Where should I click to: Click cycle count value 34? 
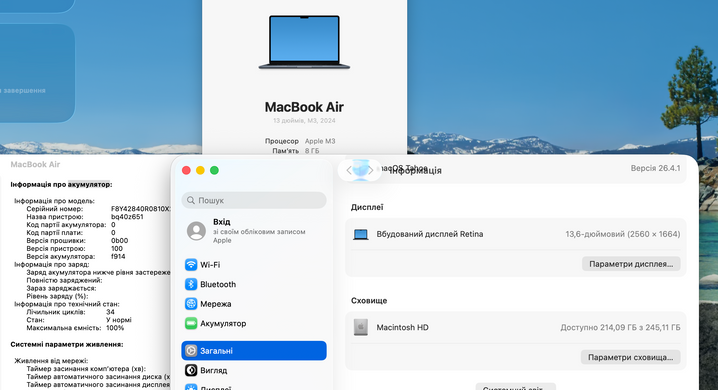[x=110, y=312]
